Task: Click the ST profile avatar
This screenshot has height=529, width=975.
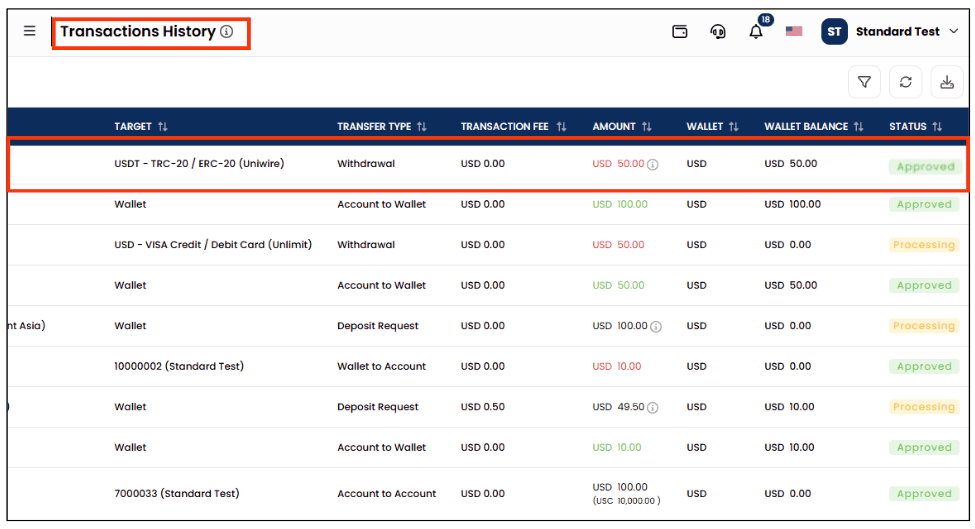Action: (x=834, y=32)
